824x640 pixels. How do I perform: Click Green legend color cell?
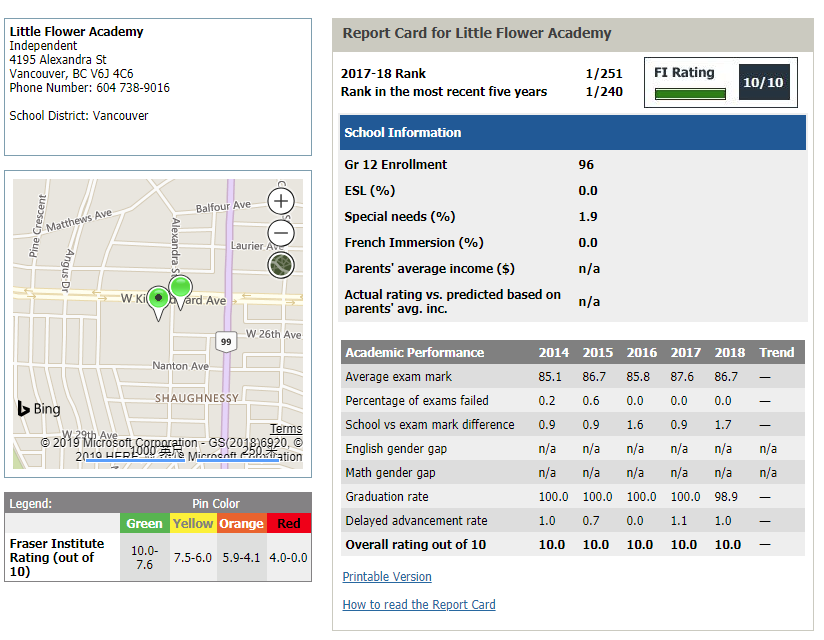145,523
